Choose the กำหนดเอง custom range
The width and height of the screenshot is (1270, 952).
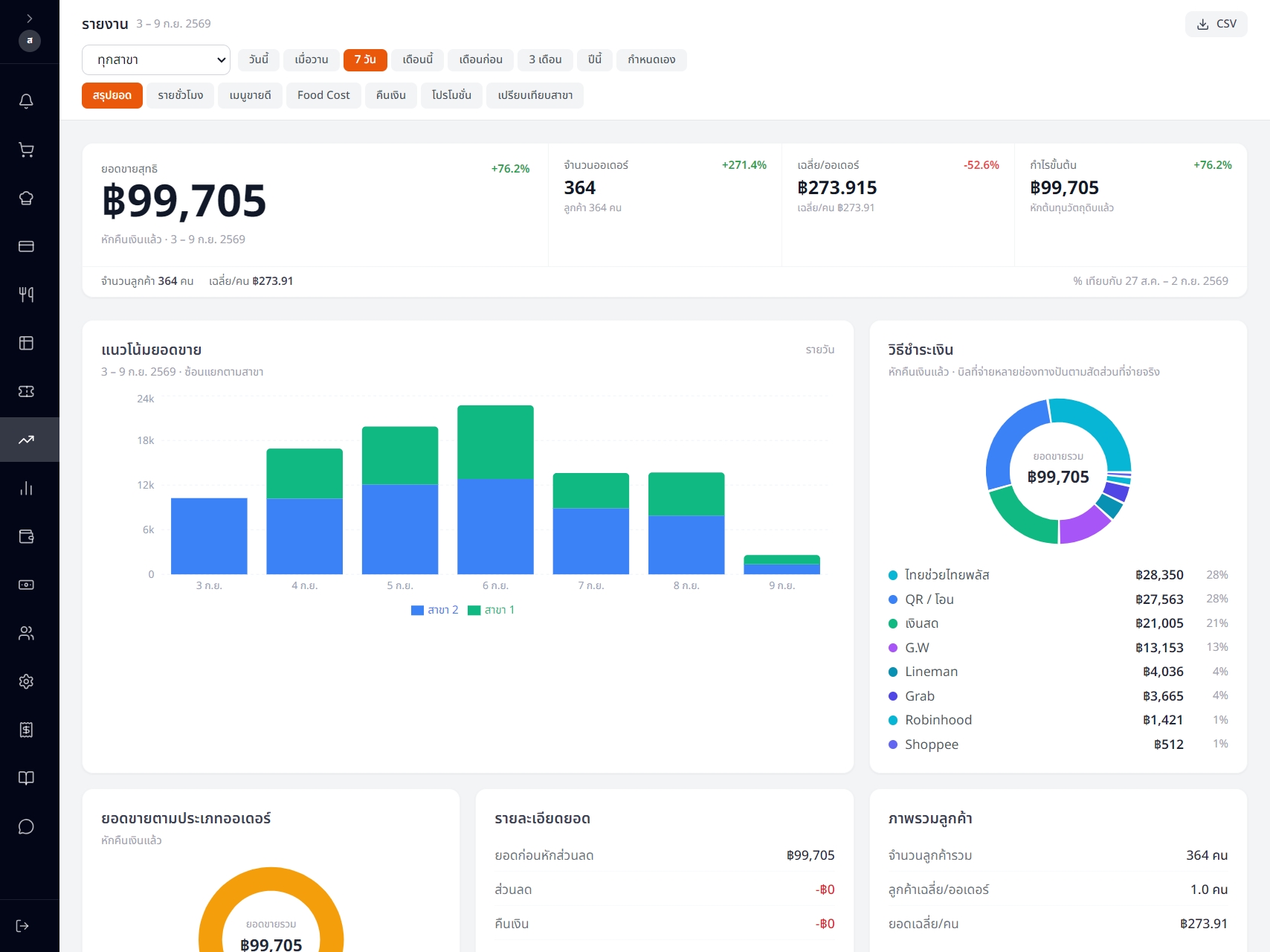coord(651,59)
